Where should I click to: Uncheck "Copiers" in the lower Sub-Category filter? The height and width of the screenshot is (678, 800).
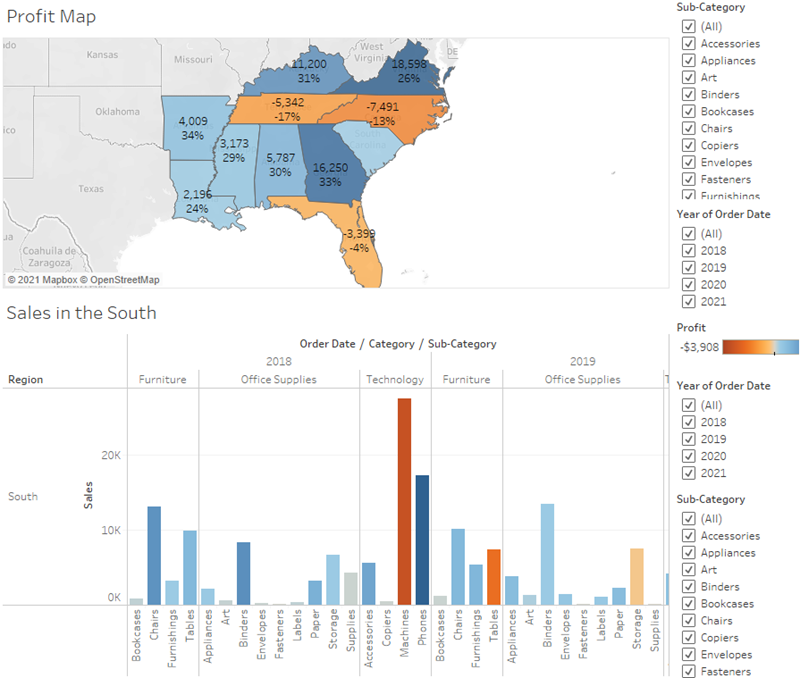[x=689, y=638]
